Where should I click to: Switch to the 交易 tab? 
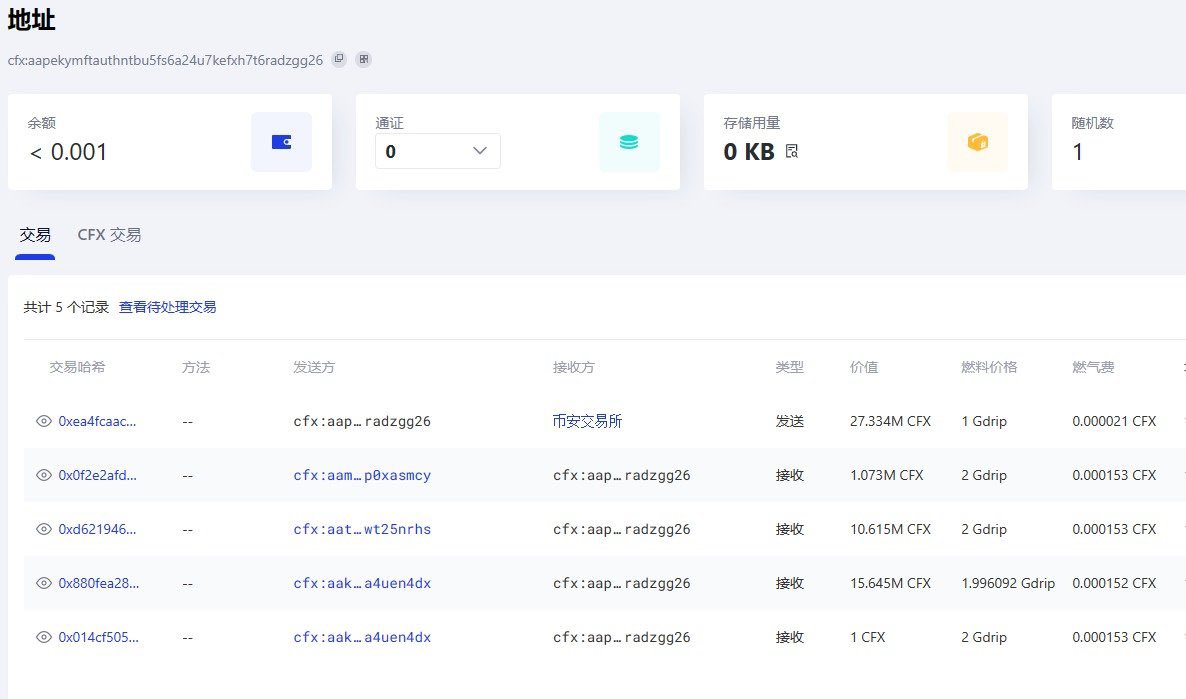click(35, 235)
